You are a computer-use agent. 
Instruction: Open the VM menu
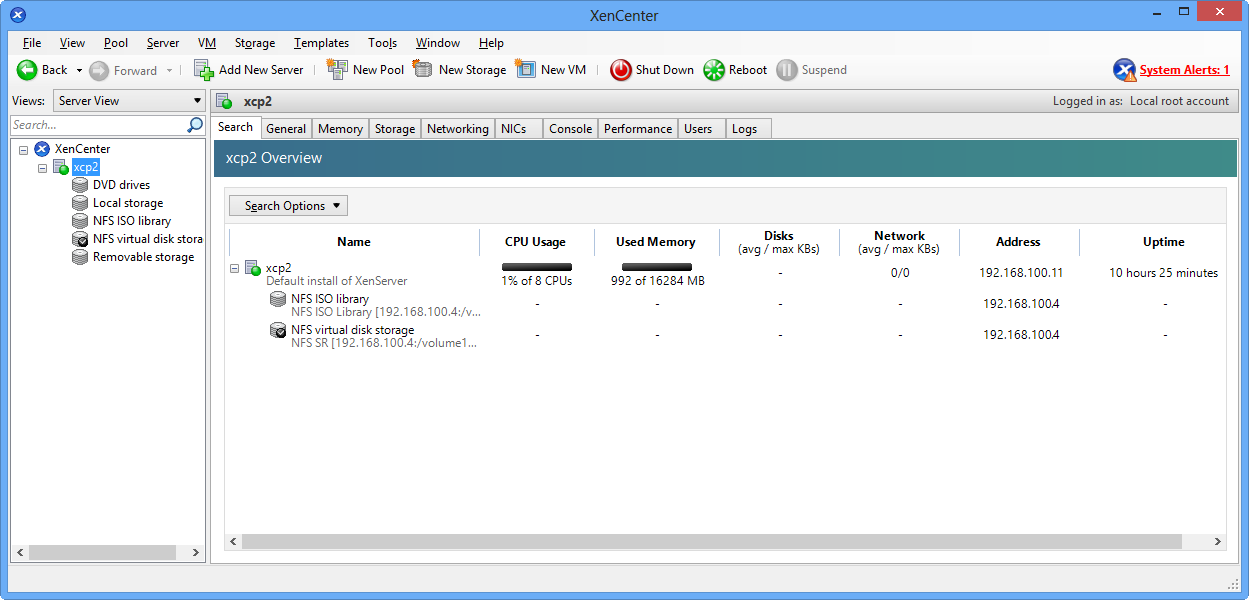coord(207,43)
